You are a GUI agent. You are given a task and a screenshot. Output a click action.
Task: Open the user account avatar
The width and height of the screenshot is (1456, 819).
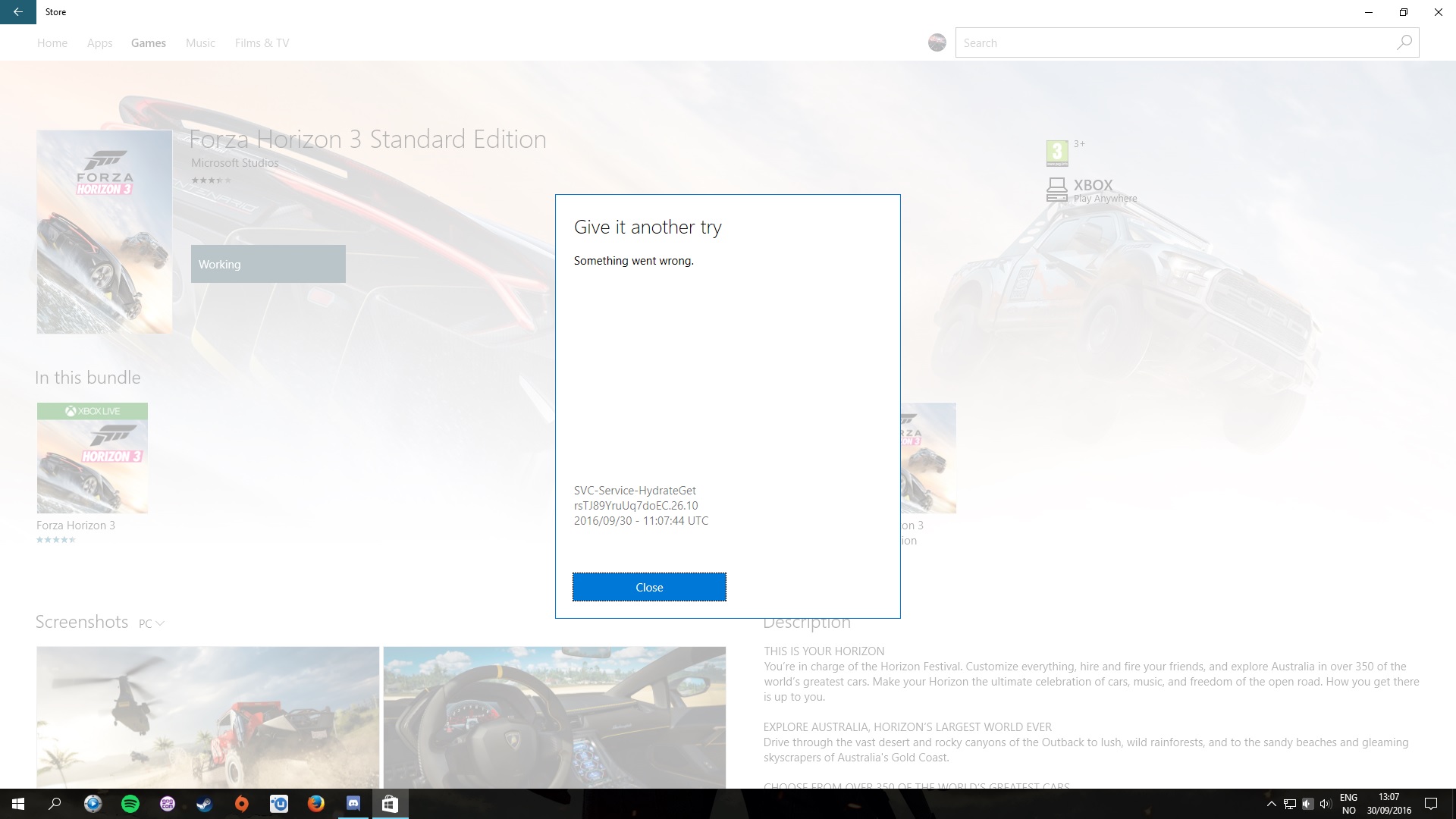[x=937, y=42]
